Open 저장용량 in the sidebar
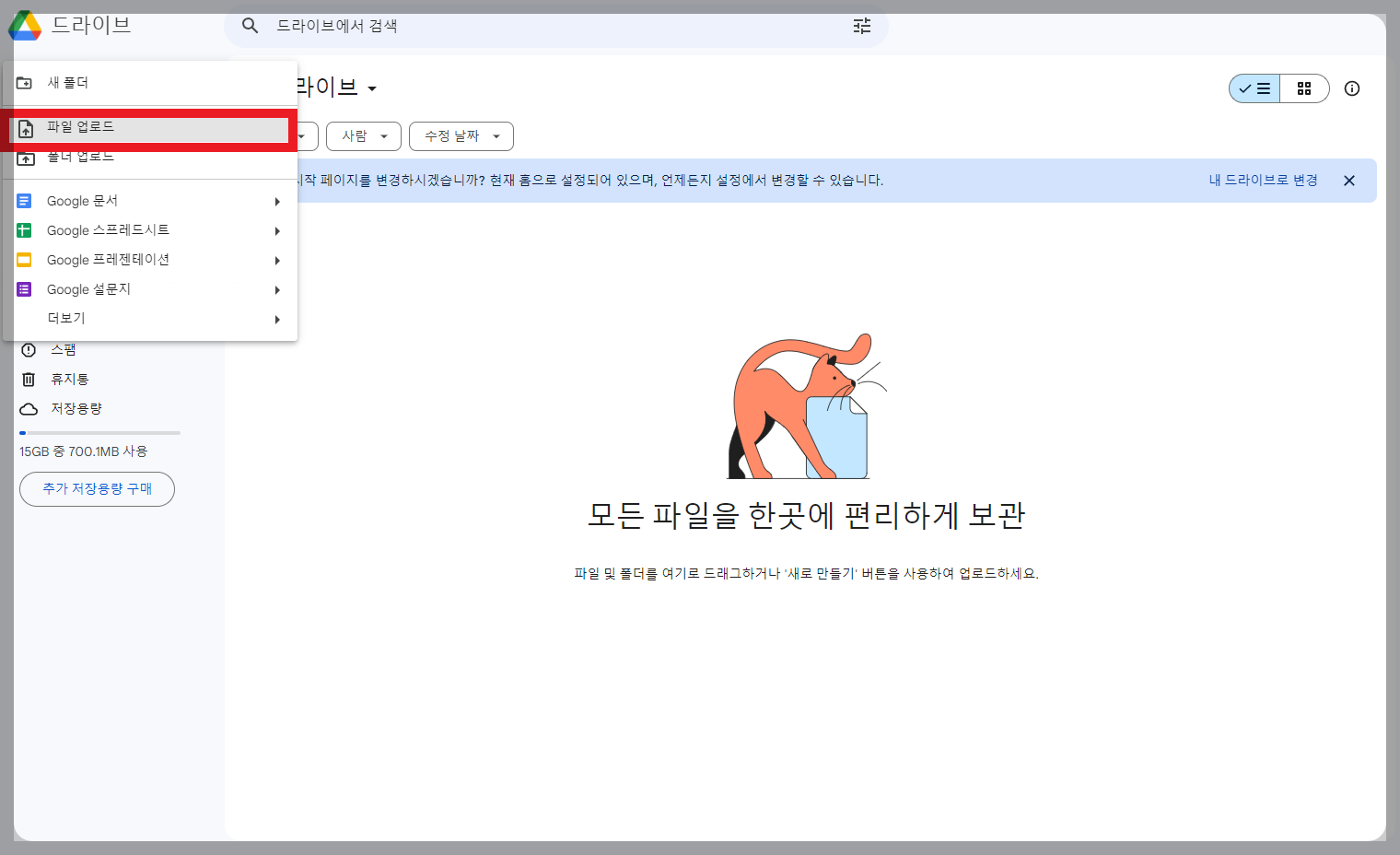 click(x=76, y=409)
